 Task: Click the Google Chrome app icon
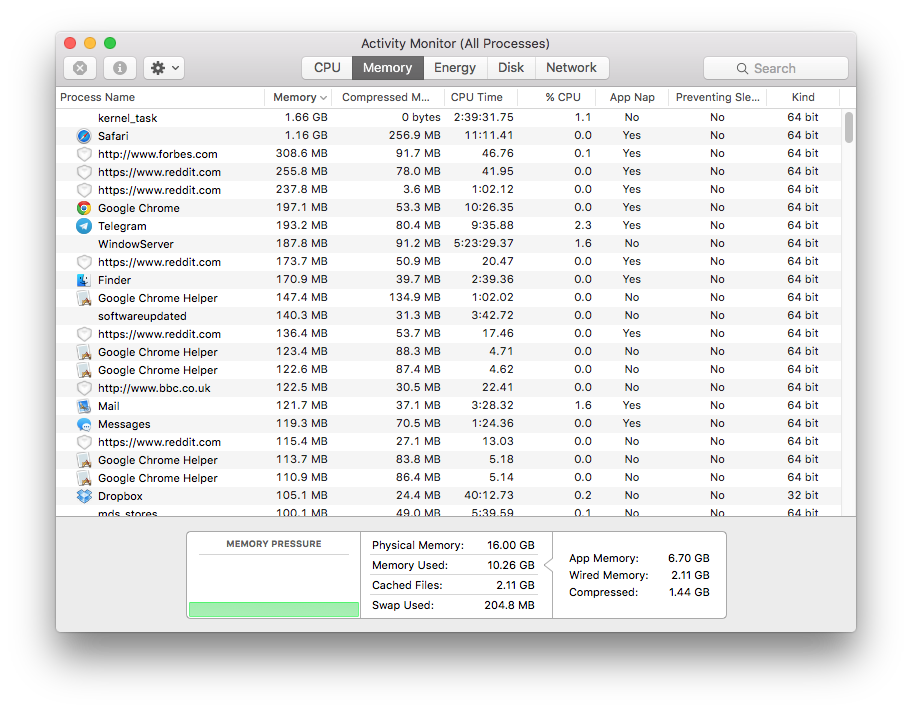point(84,208)
